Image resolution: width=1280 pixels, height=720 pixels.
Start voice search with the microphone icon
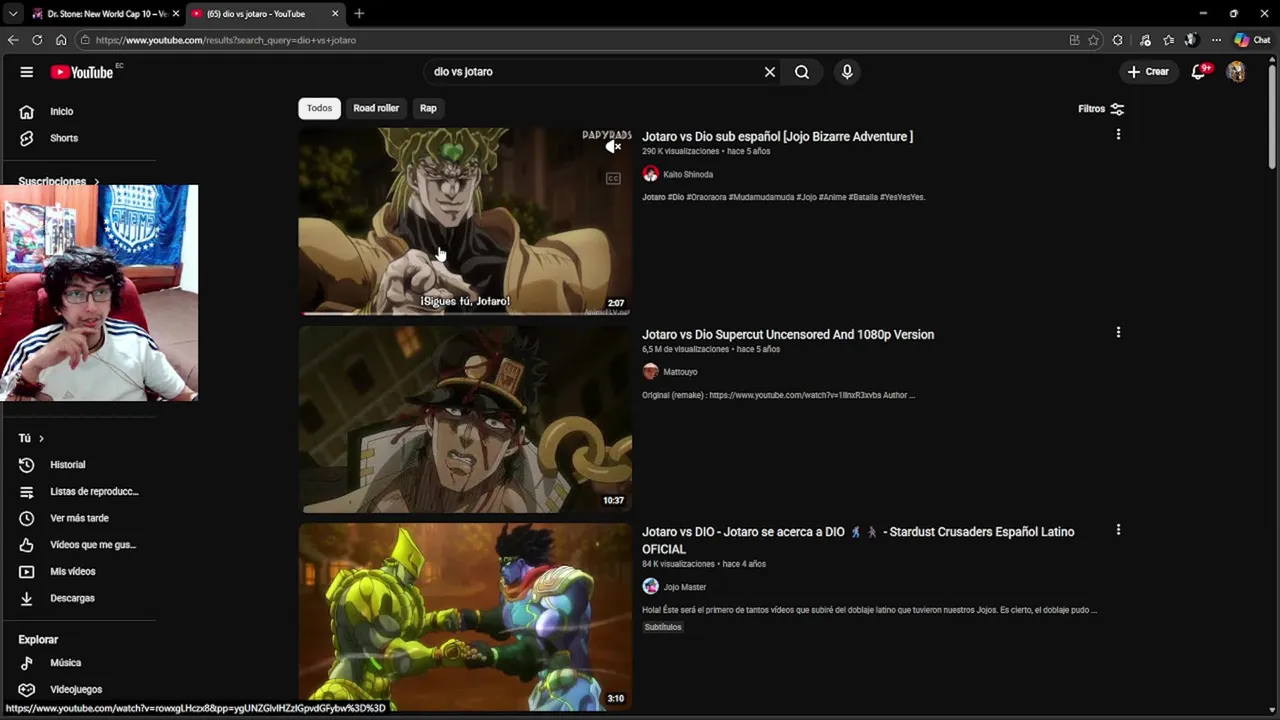coord(847,72)
